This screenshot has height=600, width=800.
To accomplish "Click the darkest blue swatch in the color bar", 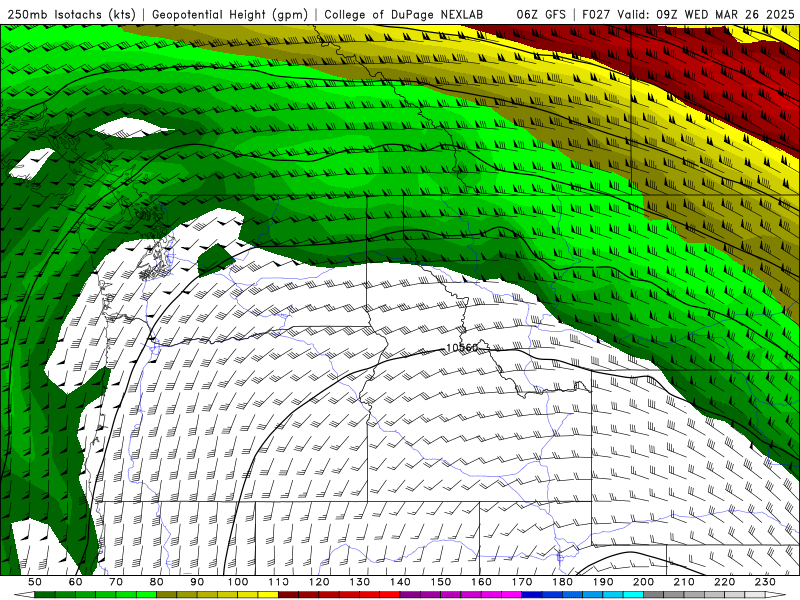I will (x=532, y=594).
